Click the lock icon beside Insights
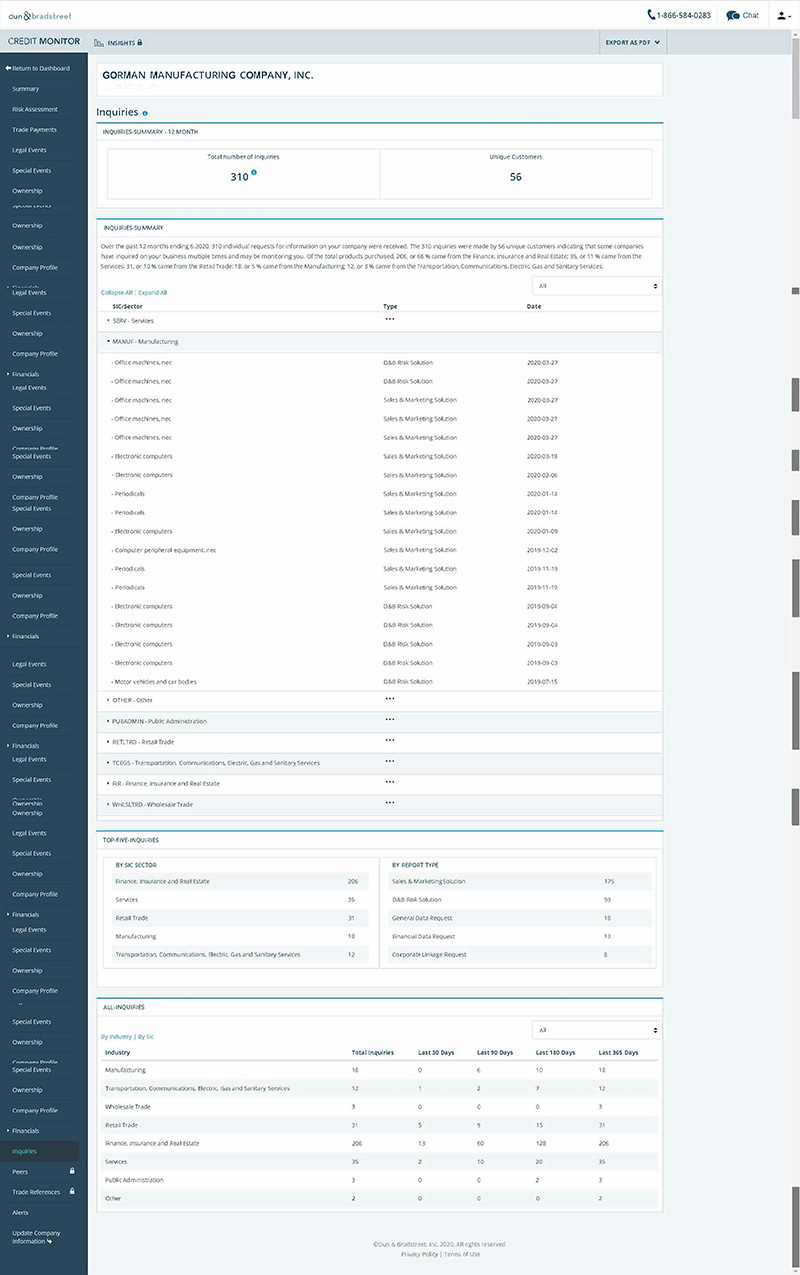This screenshot has height=1275, width=800. coord(139,43)
